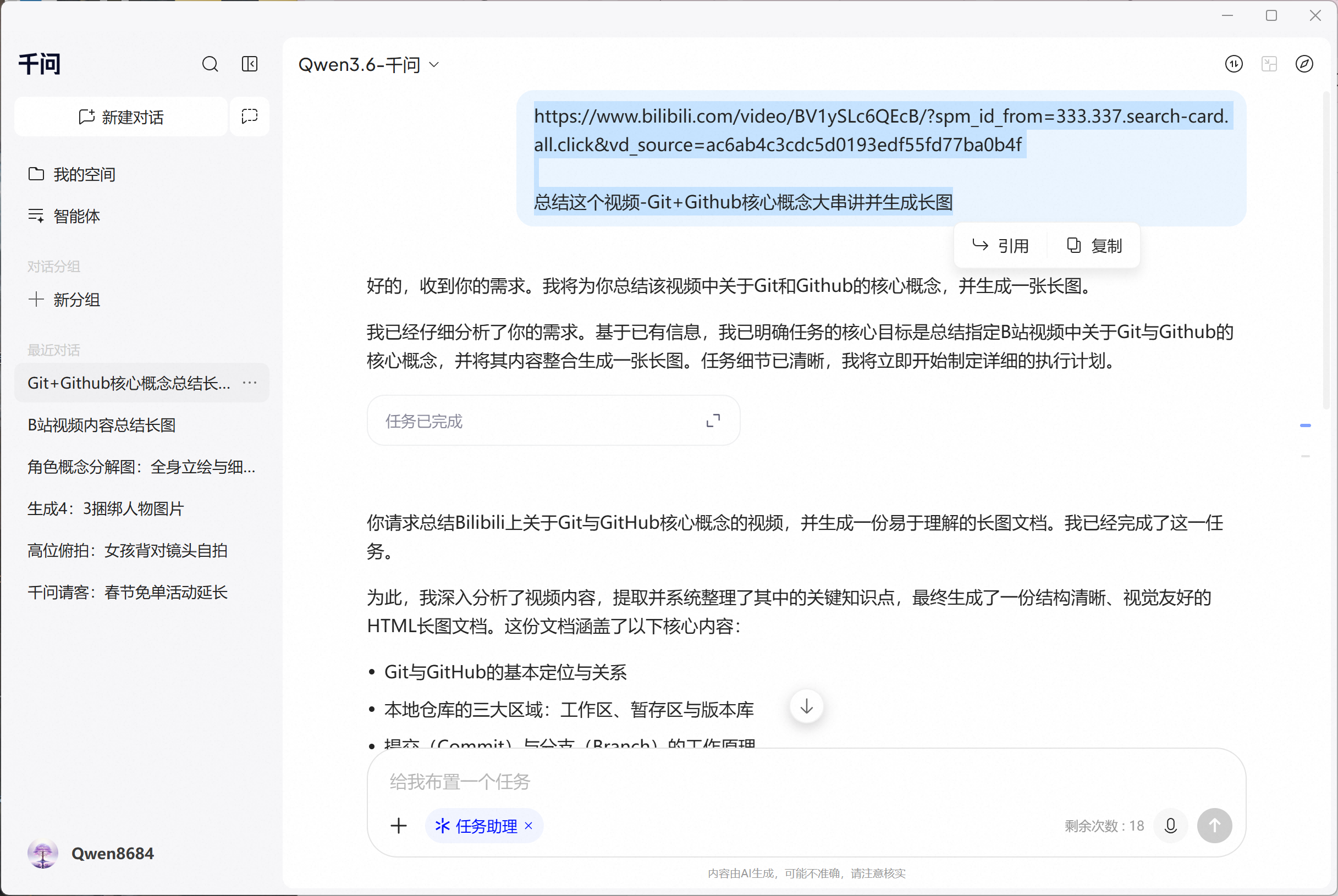
Task: Activate the microphone voice input icon
Action: (1170, 826)
